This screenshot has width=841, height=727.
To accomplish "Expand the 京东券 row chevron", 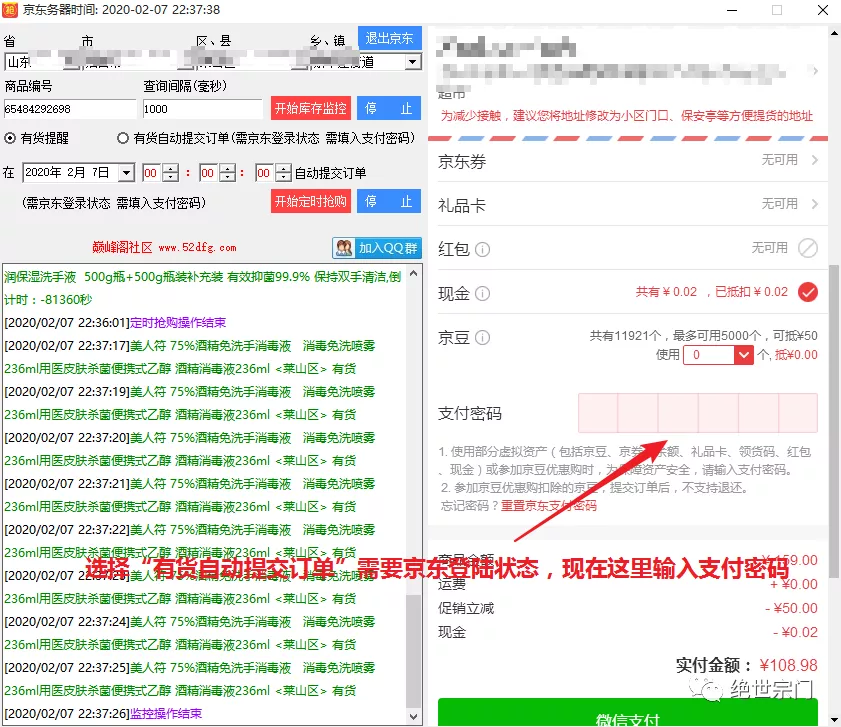I will coord(813,160).
